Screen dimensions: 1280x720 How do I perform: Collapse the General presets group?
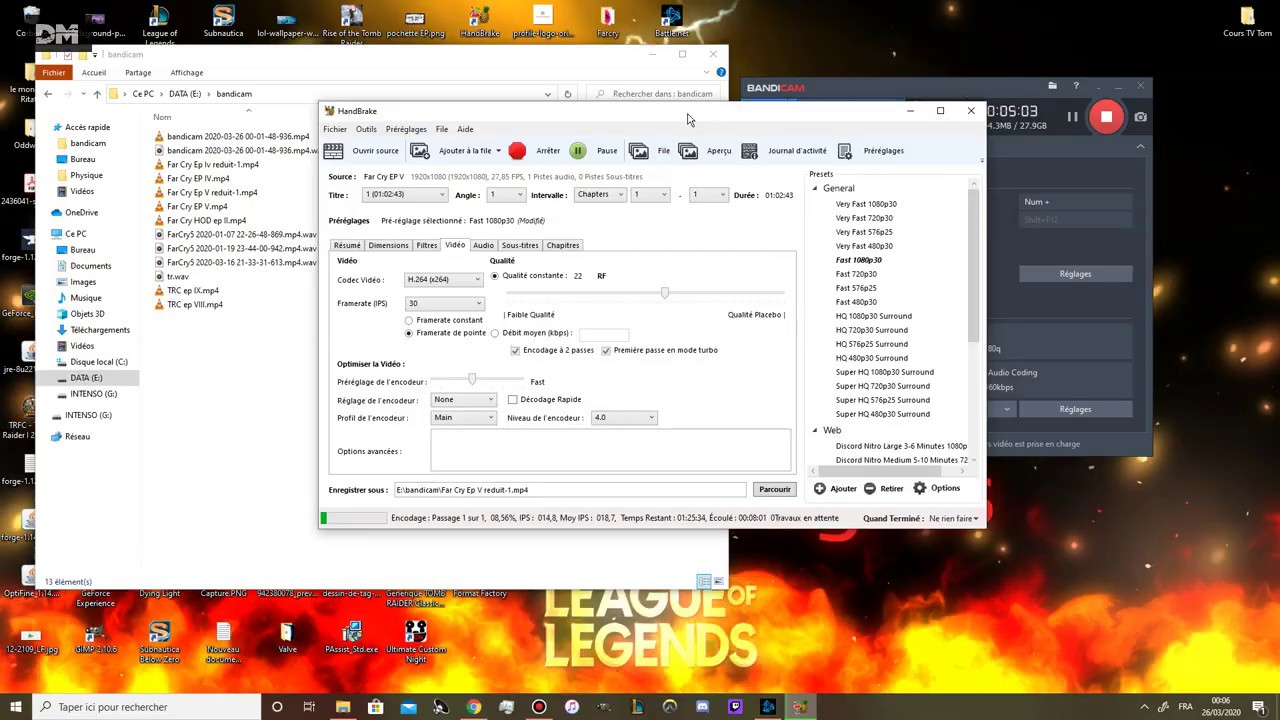815,189
